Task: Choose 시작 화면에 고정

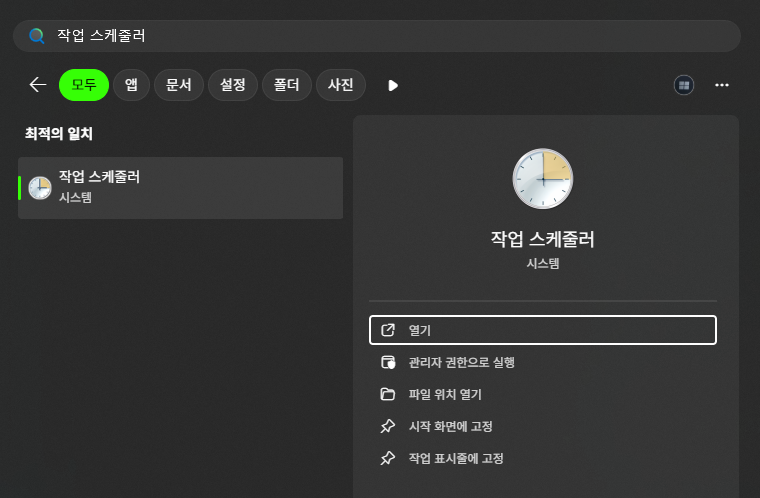Action: (543, 426)
